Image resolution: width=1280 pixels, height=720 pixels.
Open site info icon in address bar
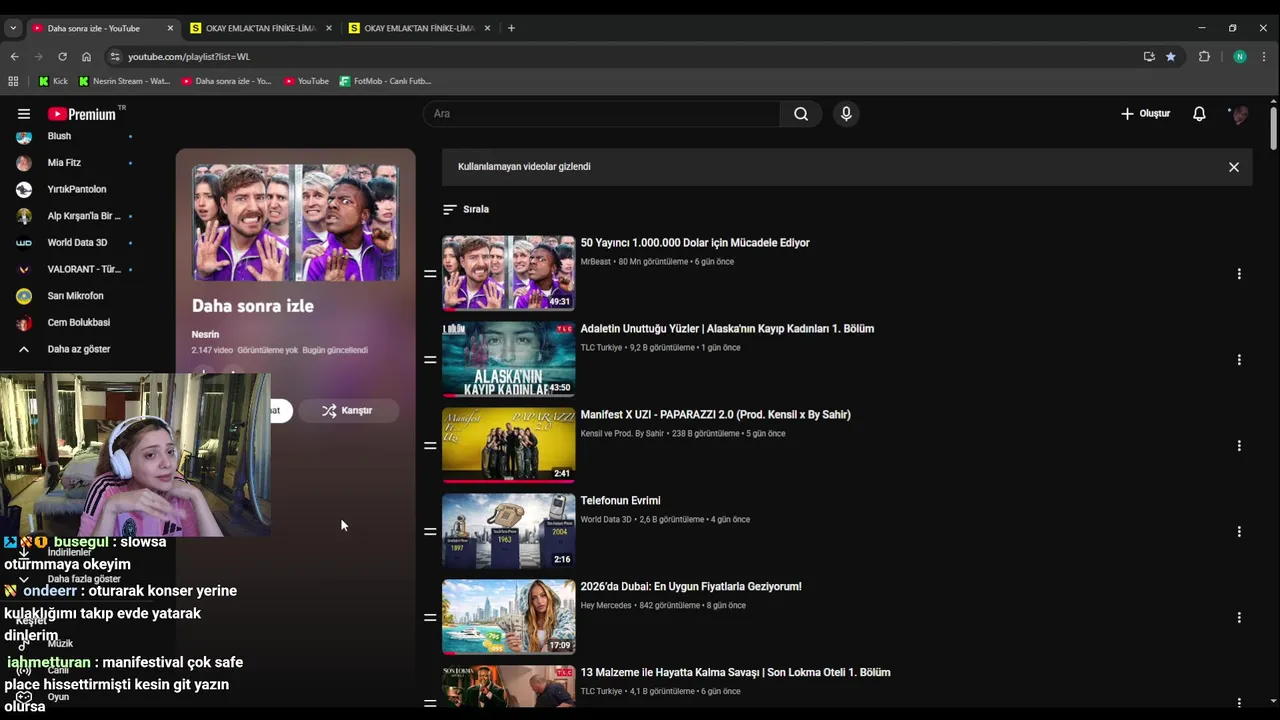tap(115, 57)
